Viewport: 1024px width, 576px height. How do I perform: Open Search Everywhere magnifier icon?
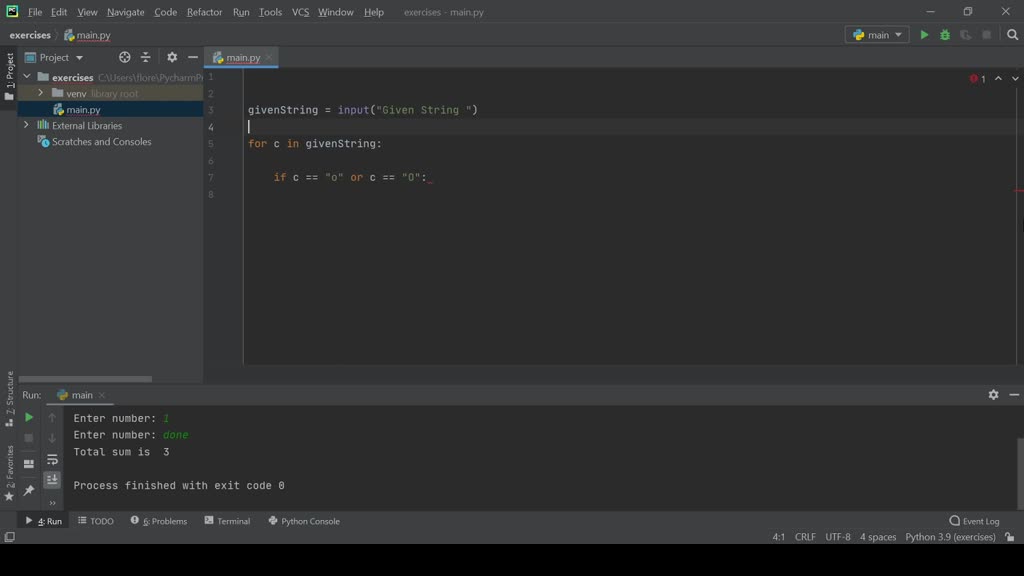(1012, 35)
